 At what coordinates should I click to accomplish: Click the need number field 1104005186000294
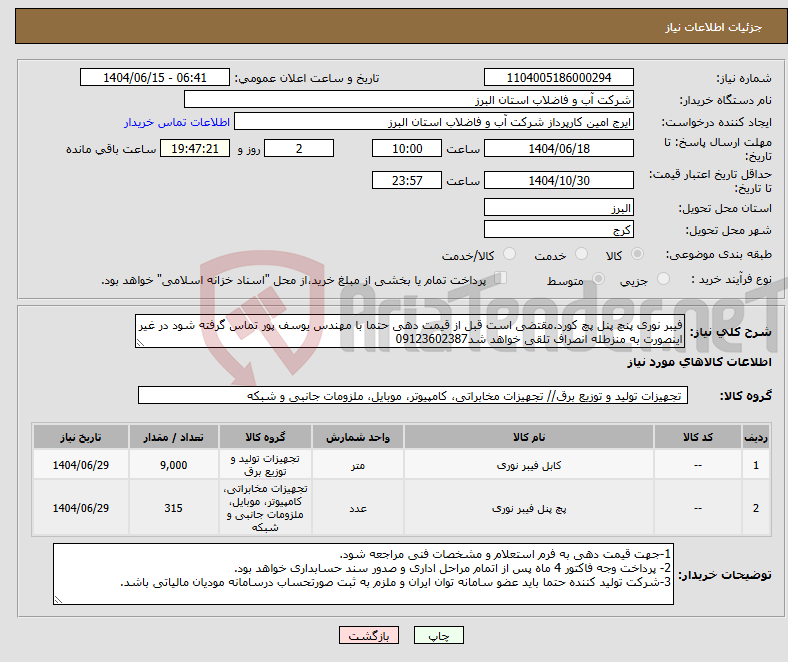(x=558, y=78)
